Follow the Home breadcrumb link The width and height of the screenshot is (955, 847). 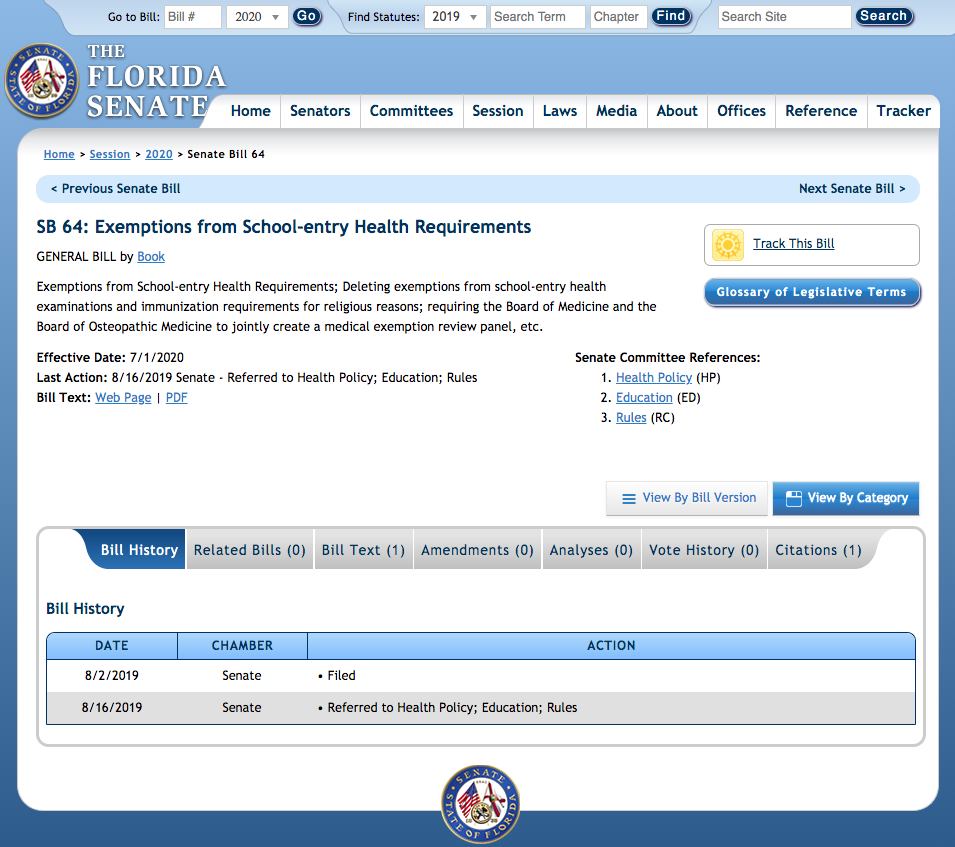(x=59, y=154)
